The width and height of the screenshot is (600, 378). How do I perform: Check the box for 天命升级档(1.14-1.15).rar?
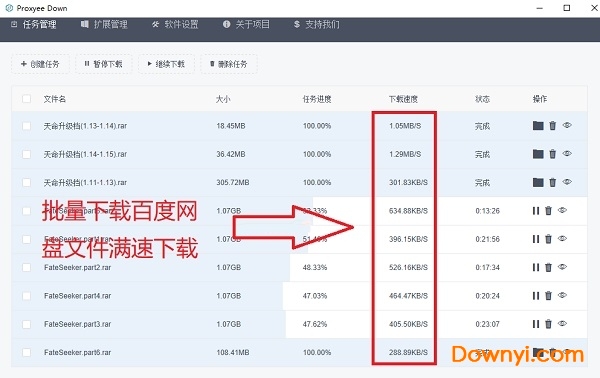[26, 154]
